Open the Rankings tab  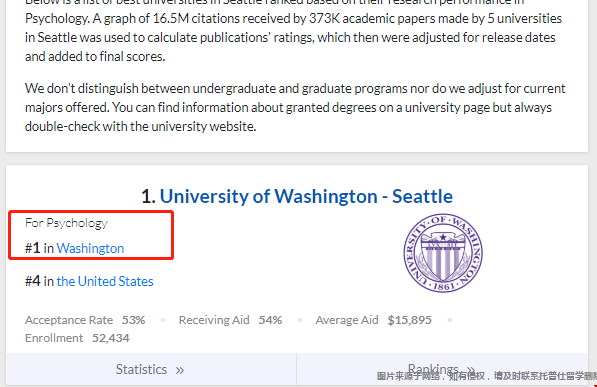coord(442,369)
